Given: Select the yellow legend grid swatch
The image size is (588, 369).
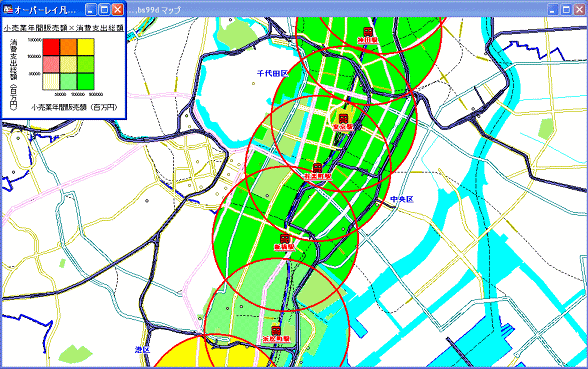Looking at the screenshot, I should (86, 47).
